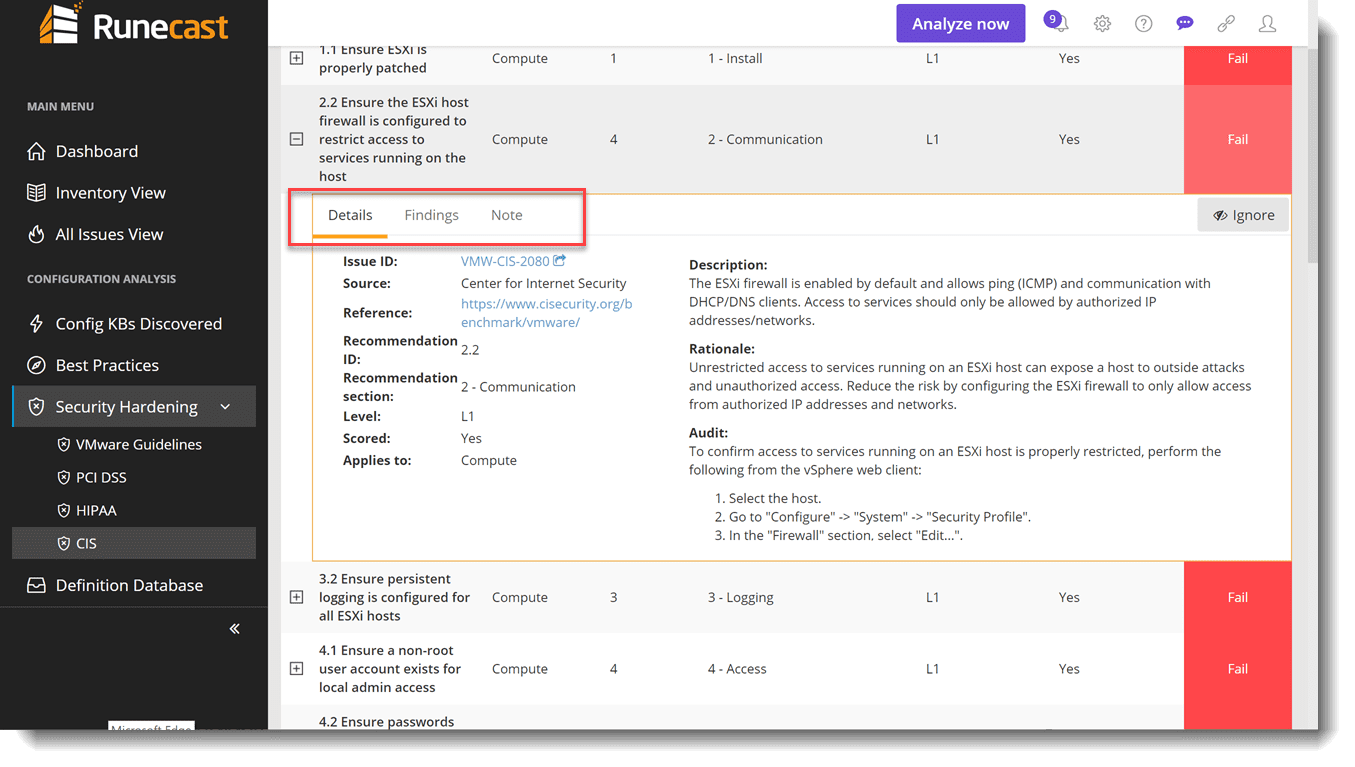The image size is (1355, 767).
Task: Collapse the sidebar with double chevron
Action: (x=234, y=629)
